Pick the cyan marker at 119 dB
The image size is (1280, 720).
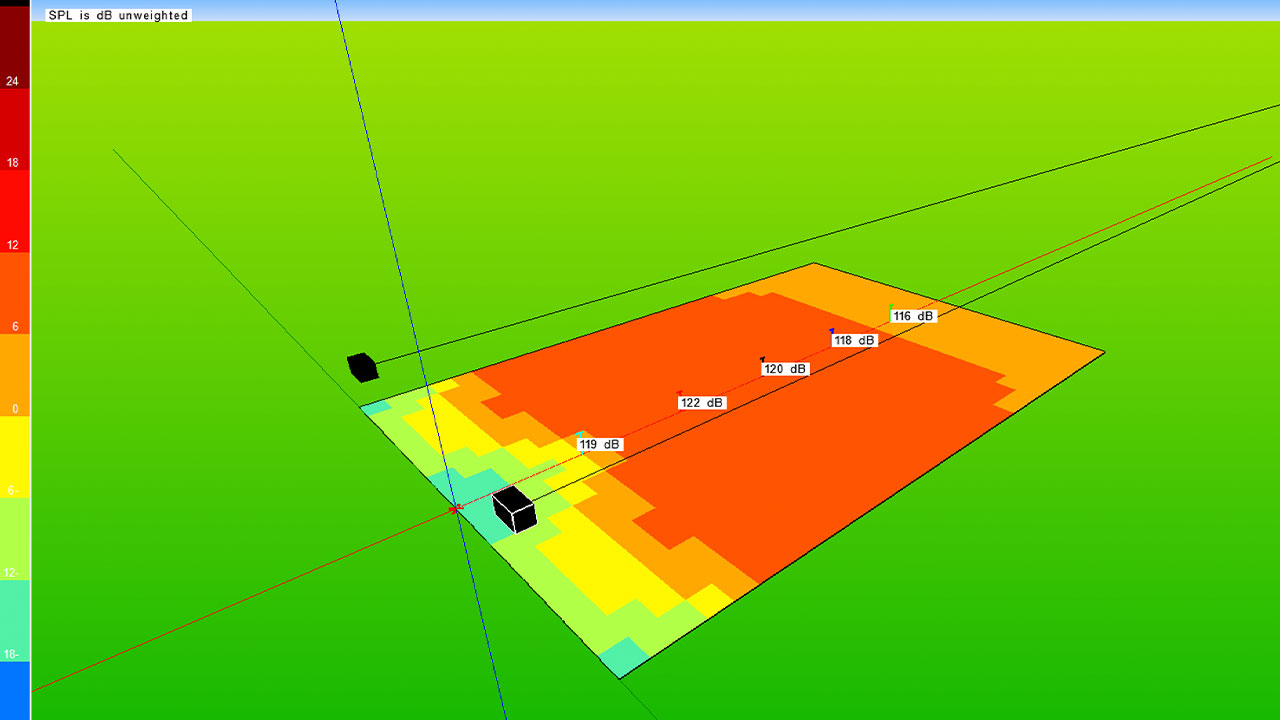point(582,434)
